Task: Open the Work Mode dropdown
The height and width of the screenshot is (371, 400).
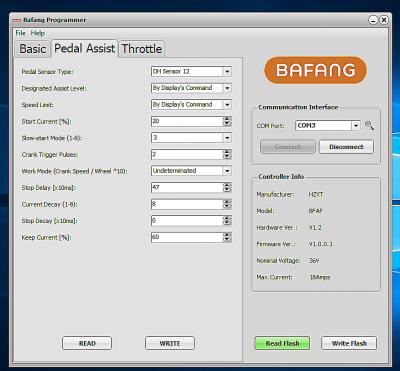Action: tap(227, 171)
